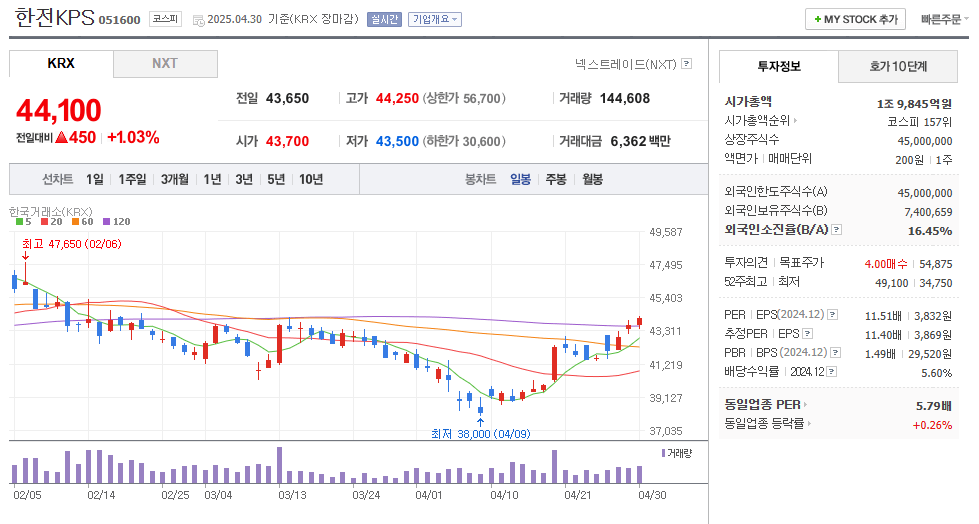Click the help icon next to 외국인소진율(B/A)
Screen dimensions: 979x524
(837, 230)
